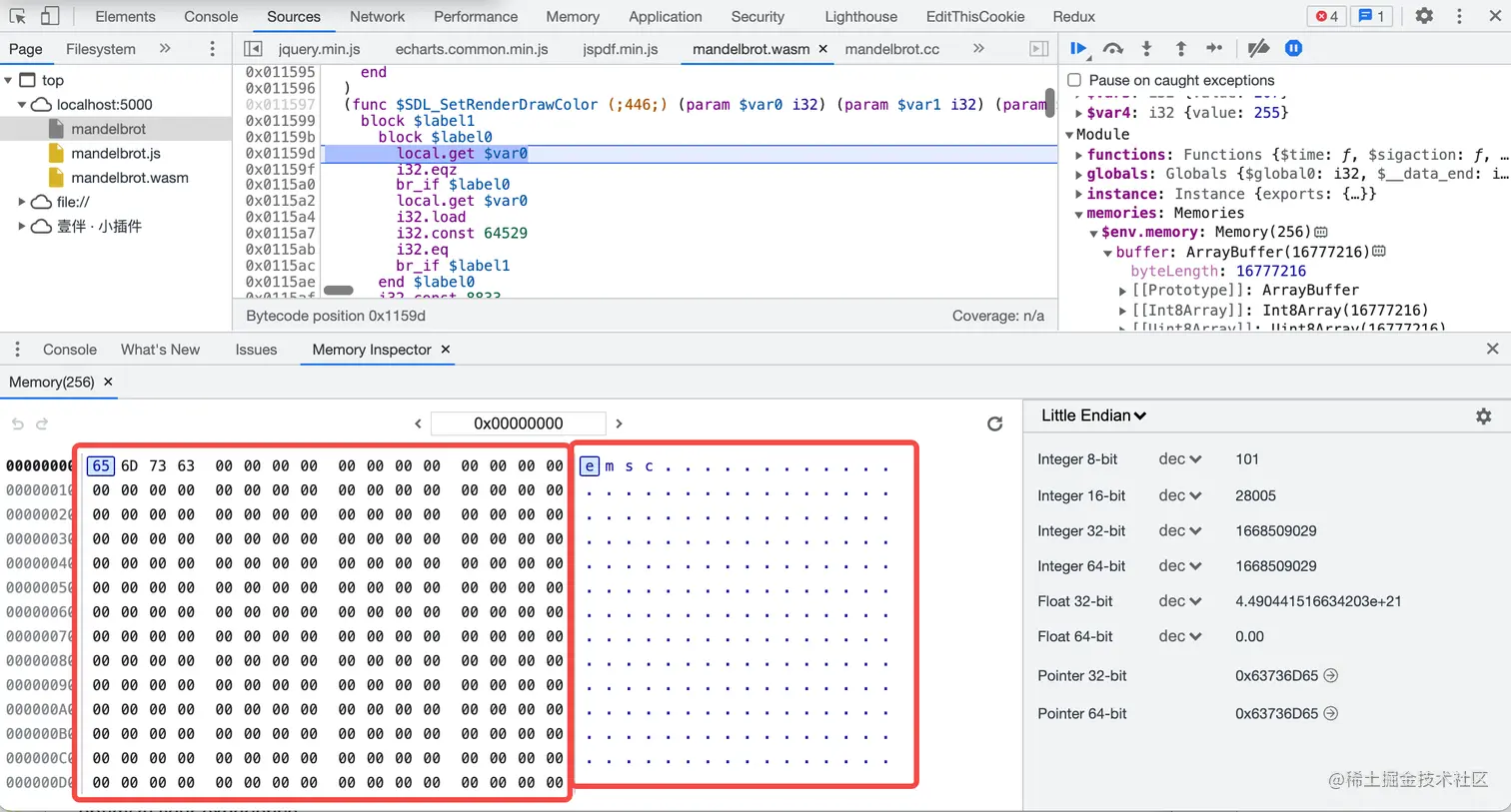Viewport: 1511px width, 812px height.
Task: Enable Pause on caught exceptions checkbox
Action: pos(1074,80)
